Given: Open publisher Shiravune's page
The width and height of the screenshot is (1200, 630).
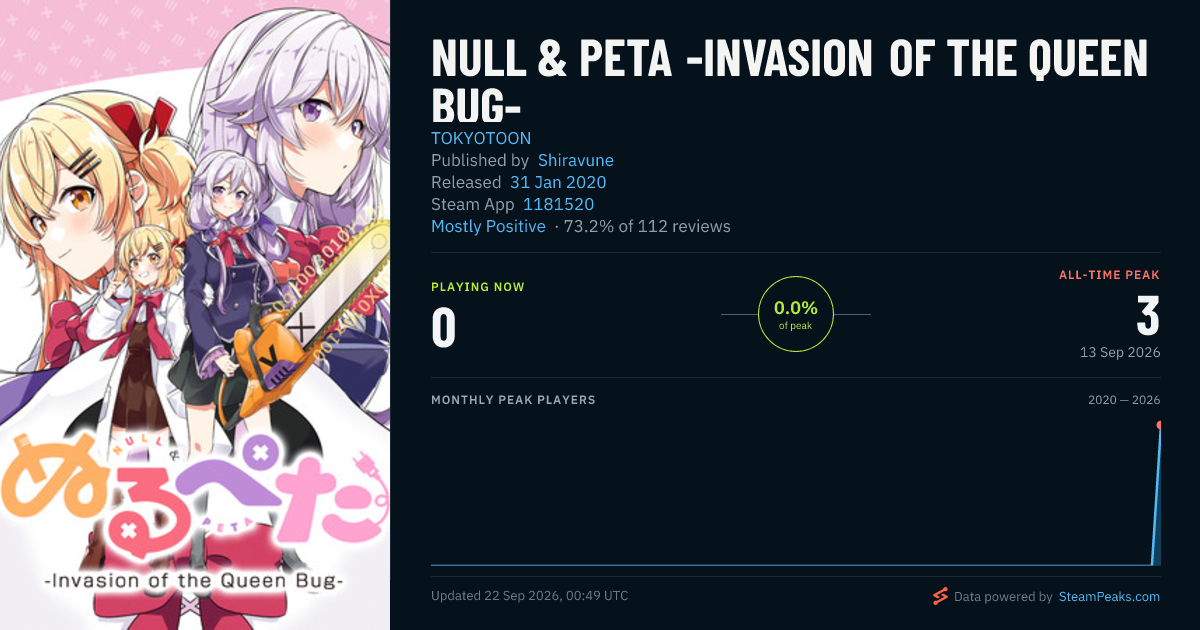Looking at the screenshot, I should pyautogui.click(x=576, y=160).
